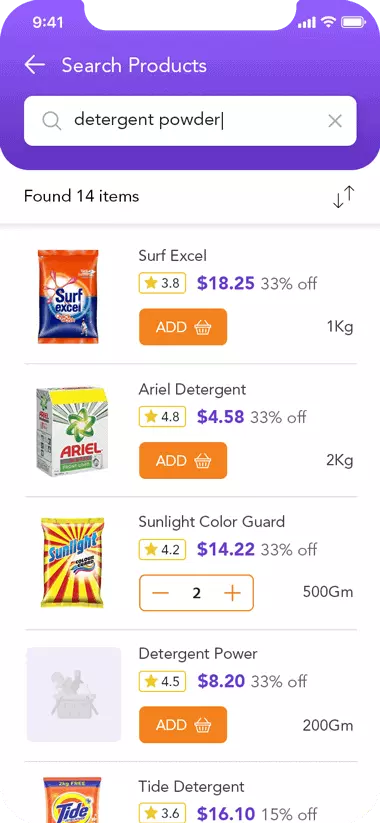Tap the Sunlight 4.2 star rating badge

[162, 550]
